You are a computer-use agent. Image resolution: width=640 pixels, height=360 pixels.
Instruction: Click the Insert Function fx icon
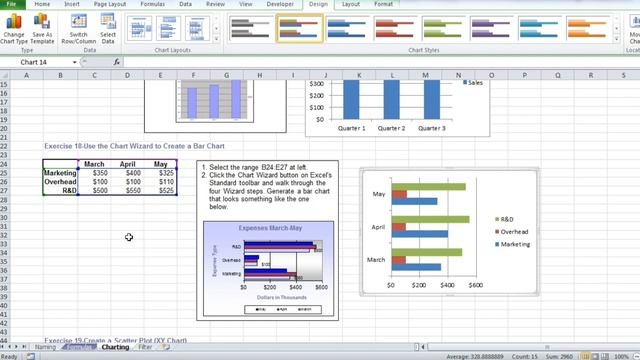(116, 62)
